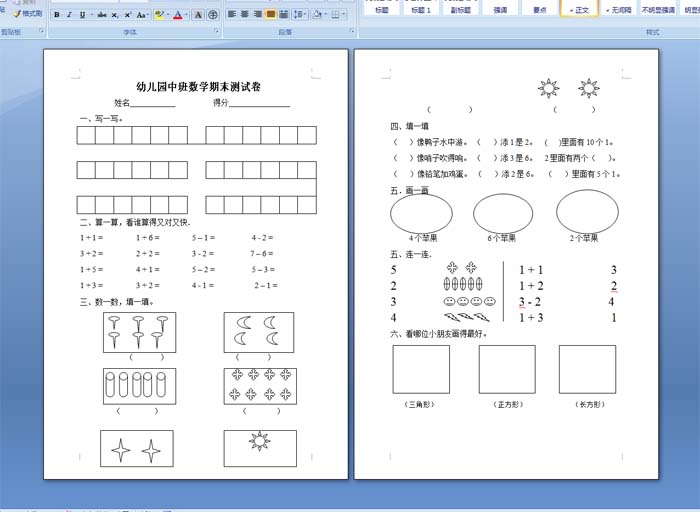Click the heading 四、填一填 on page two

(x=409, y=126)
